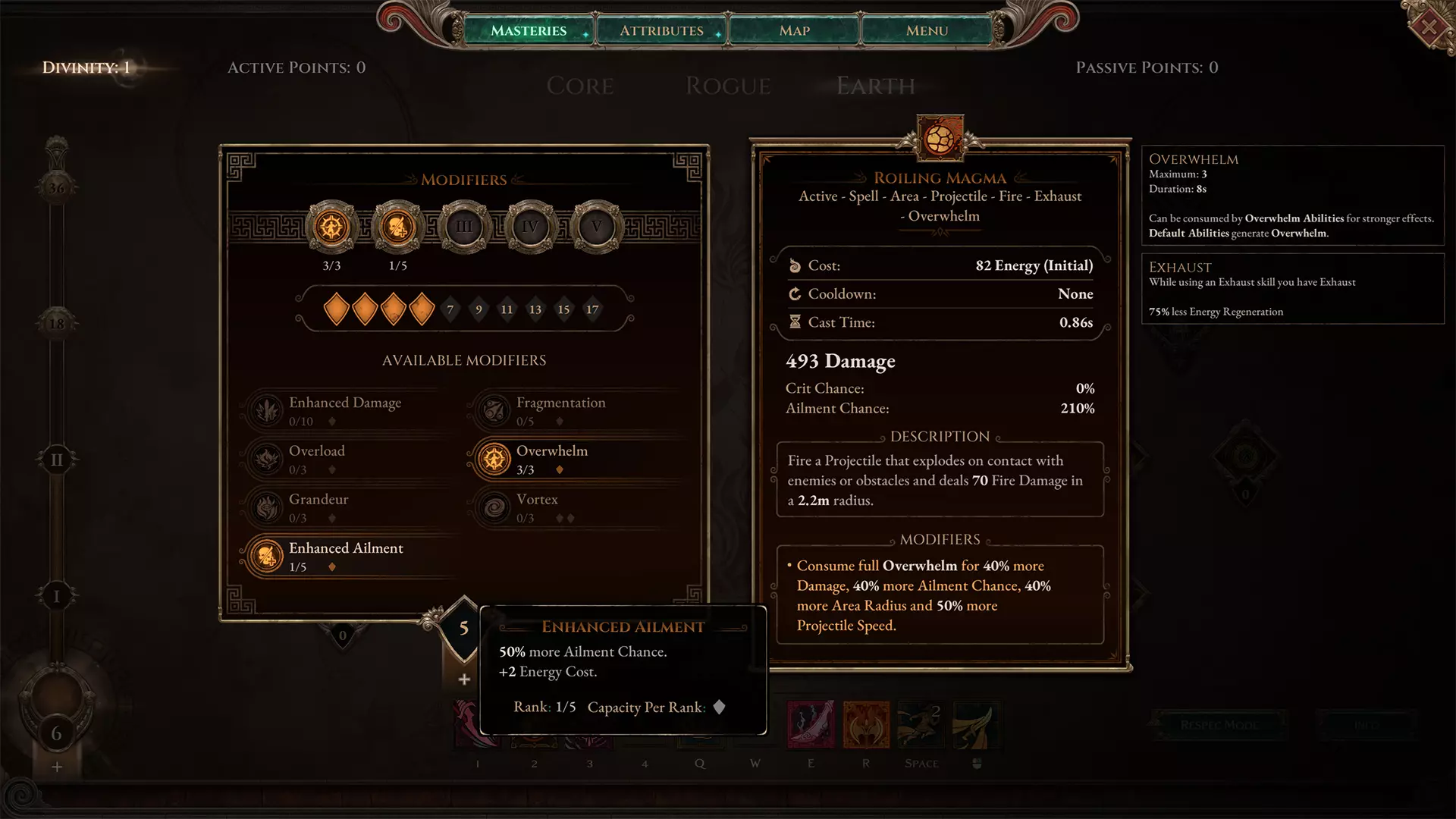Open the Menu tab
The width and height of the screenshot is (1456, 819).
(x=927, y=30)
